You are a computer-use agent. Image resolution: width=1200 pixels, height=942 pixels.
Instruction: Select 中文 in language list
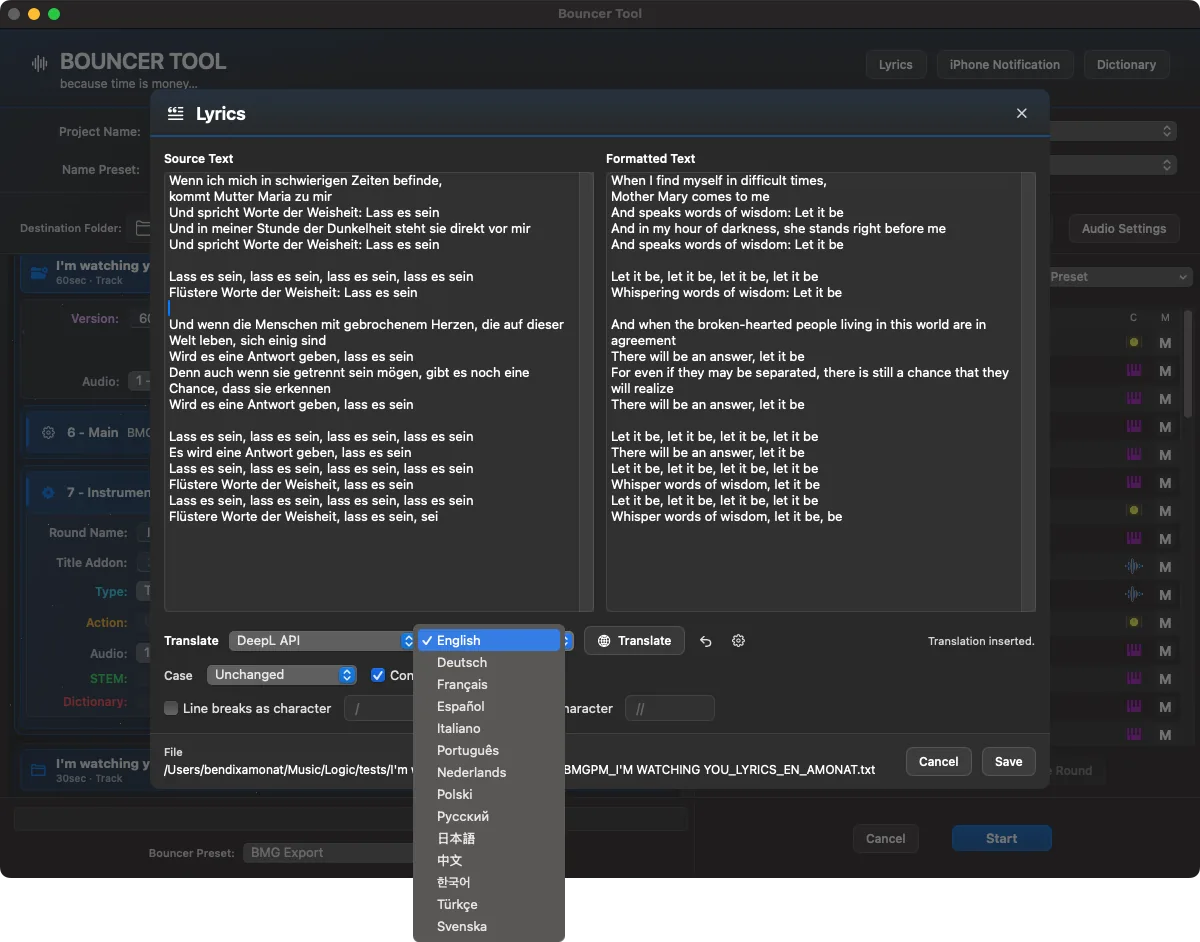490,861
